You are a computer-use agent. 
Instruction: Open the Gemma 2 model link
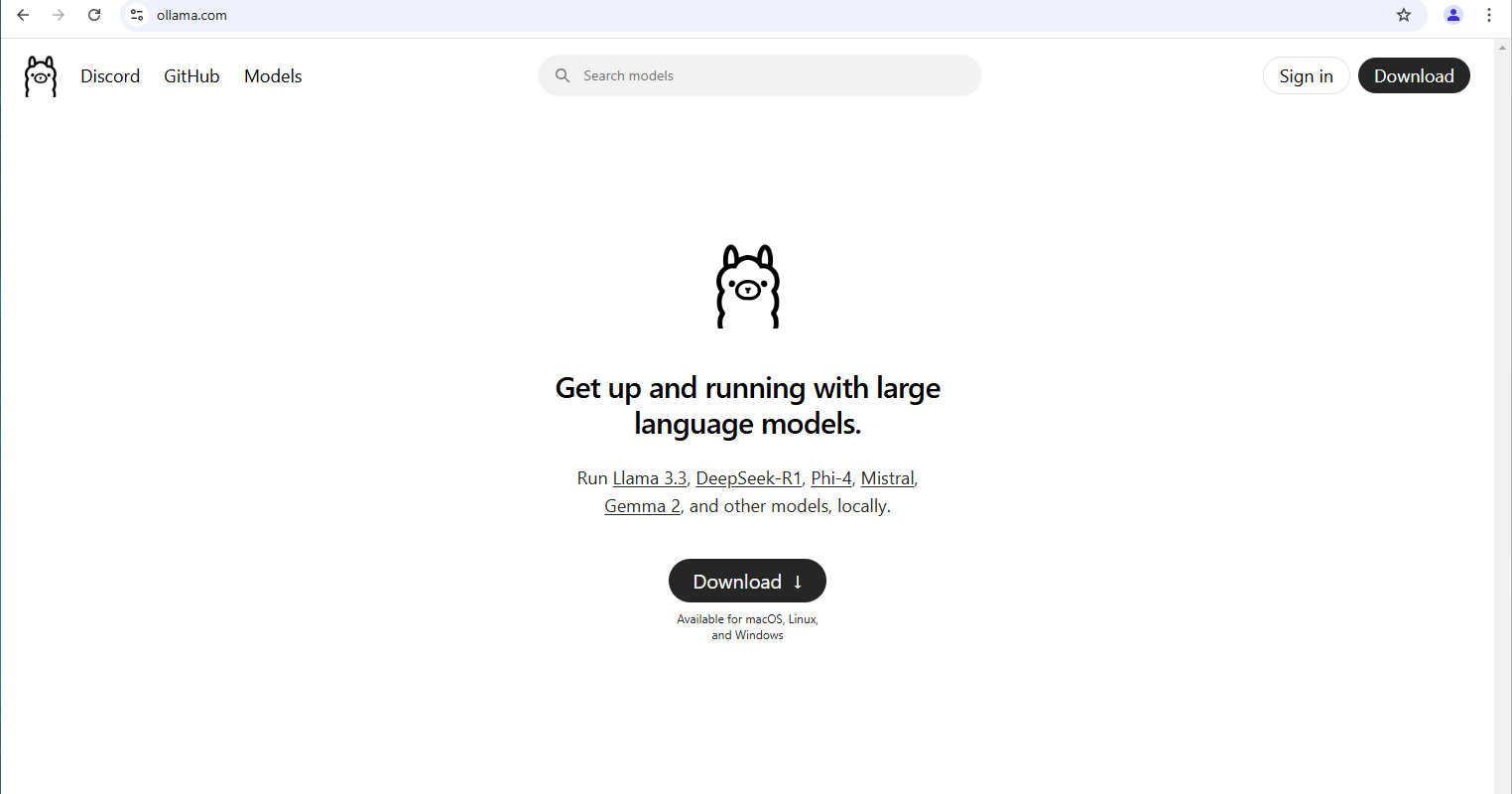click(642, 506)
